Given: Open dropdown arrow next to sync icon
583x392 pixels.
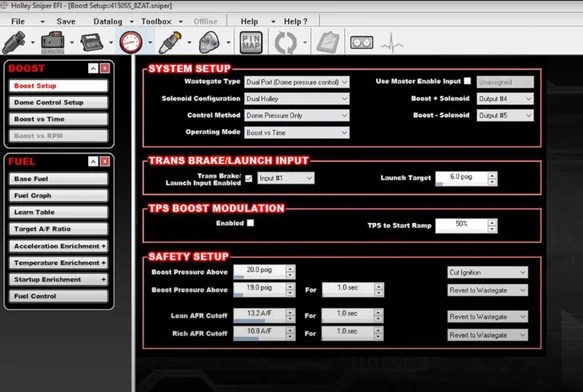Looking at the screenshot, I should pos(305,42).
